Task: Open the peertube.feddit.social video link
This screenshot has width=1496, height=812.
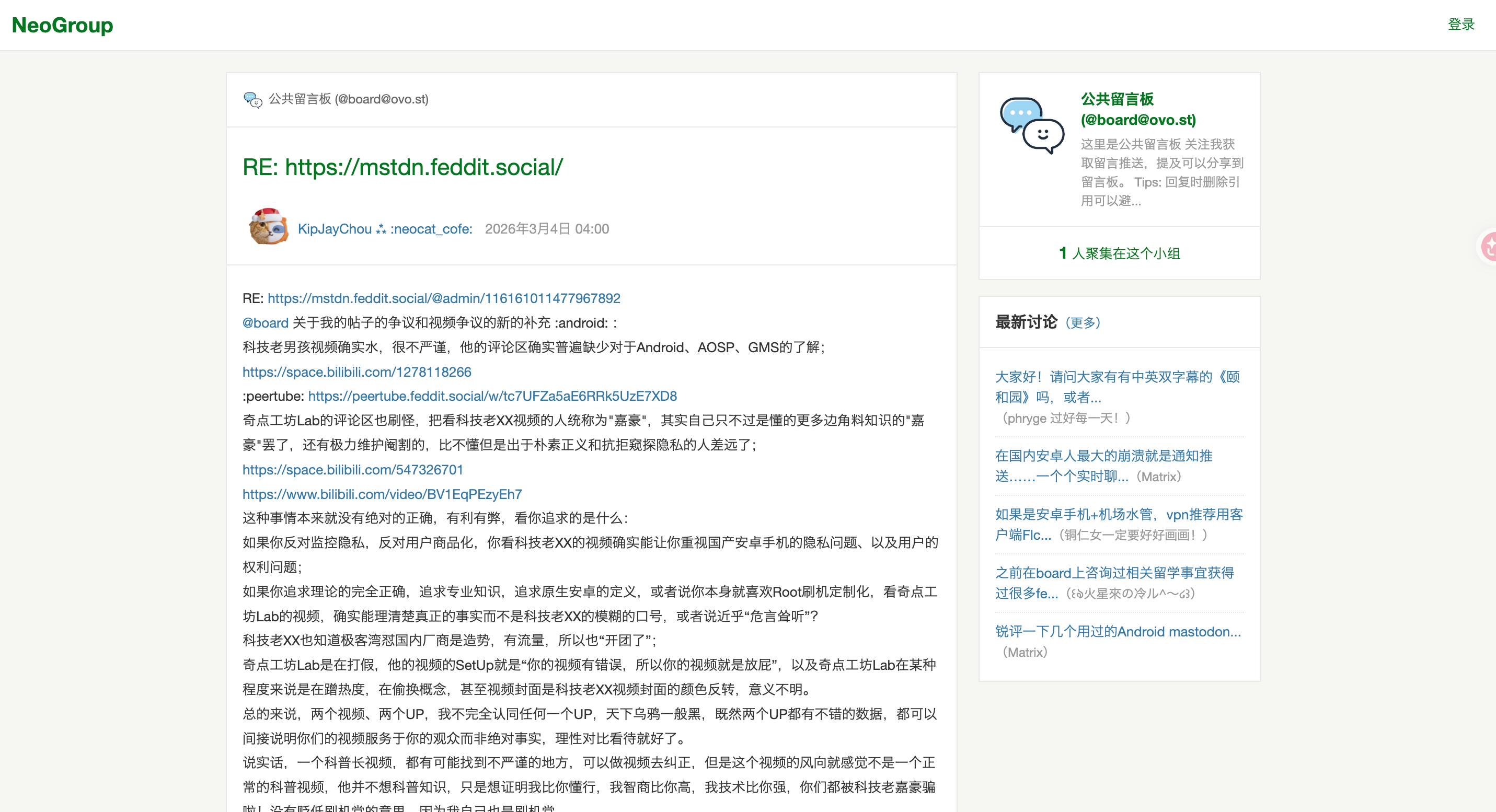Action: (x=492, y=396)
